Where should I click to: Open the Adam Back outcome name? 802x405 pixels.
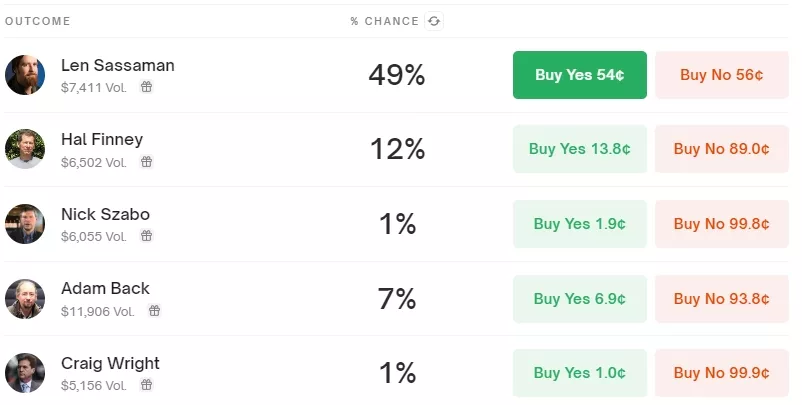click(x=105, y=289)
